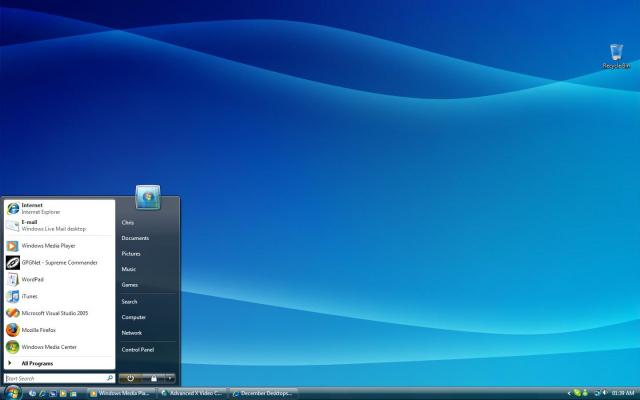
Task: Open GPGNet - Supreme Commander
Action: 59,262
